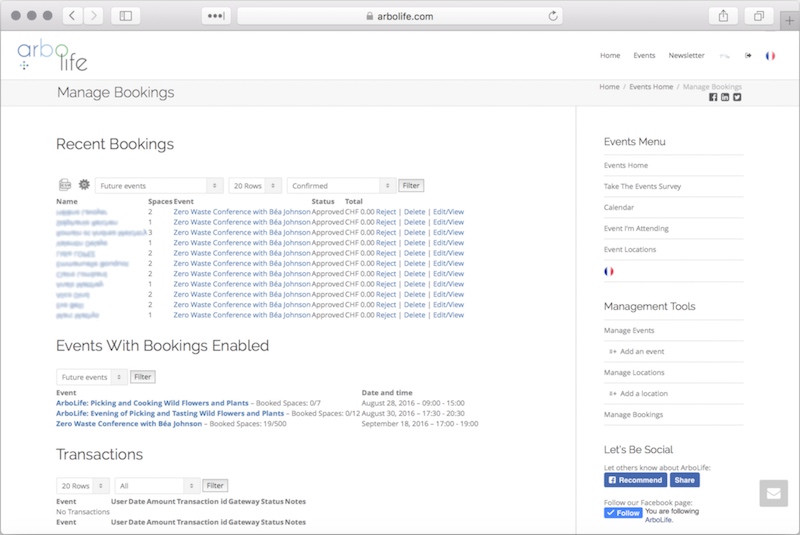Click the 'August 28, 2016 – 09:00 - 15:00' date

[413, 403]
